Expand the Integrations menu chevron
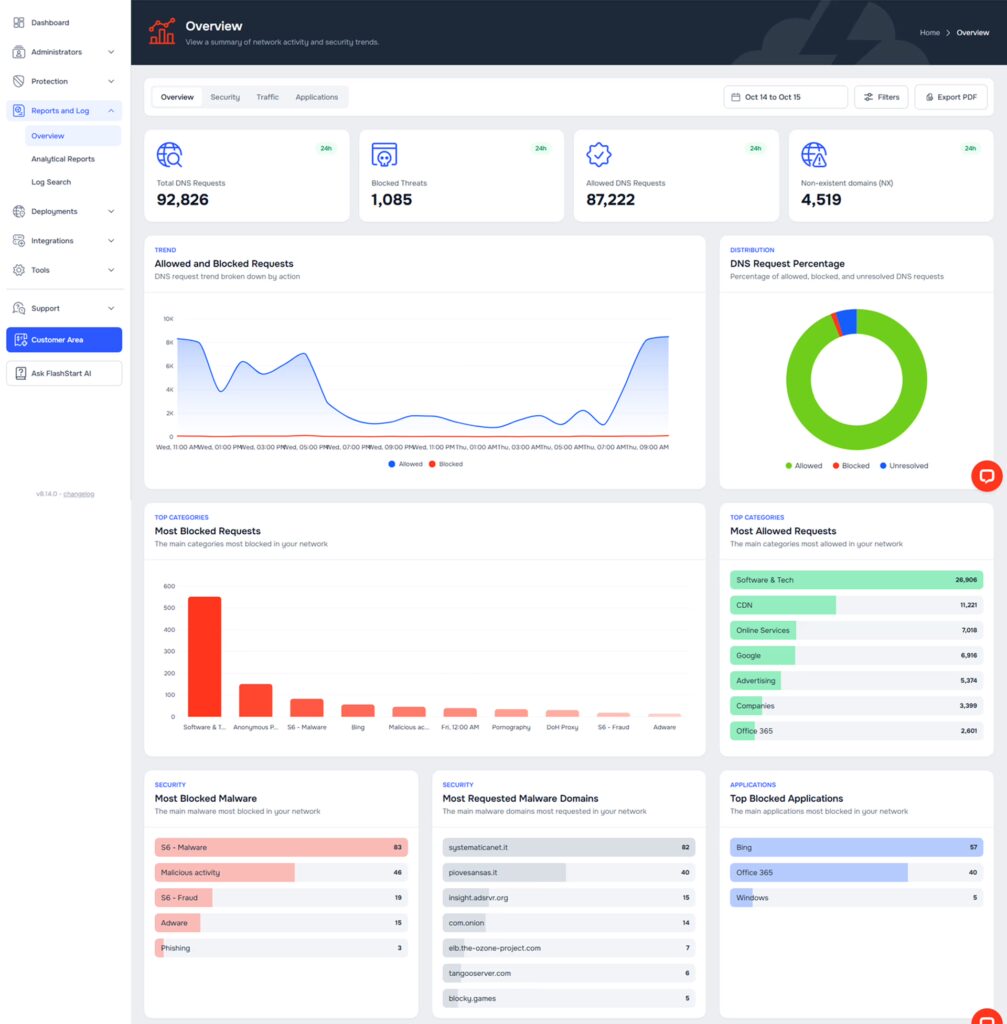Image resolution: width=1007 pixels, height=1024 pixels. [111, 240]
